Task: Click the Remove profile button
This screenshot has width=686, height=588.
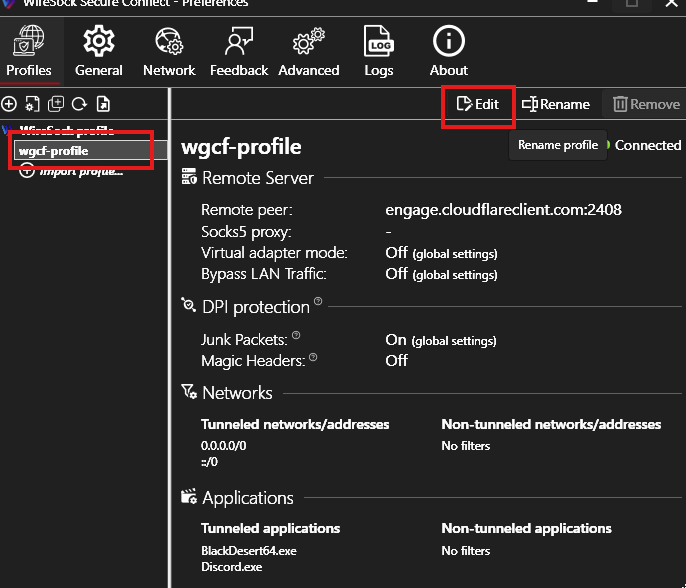Action: (646, 105)
